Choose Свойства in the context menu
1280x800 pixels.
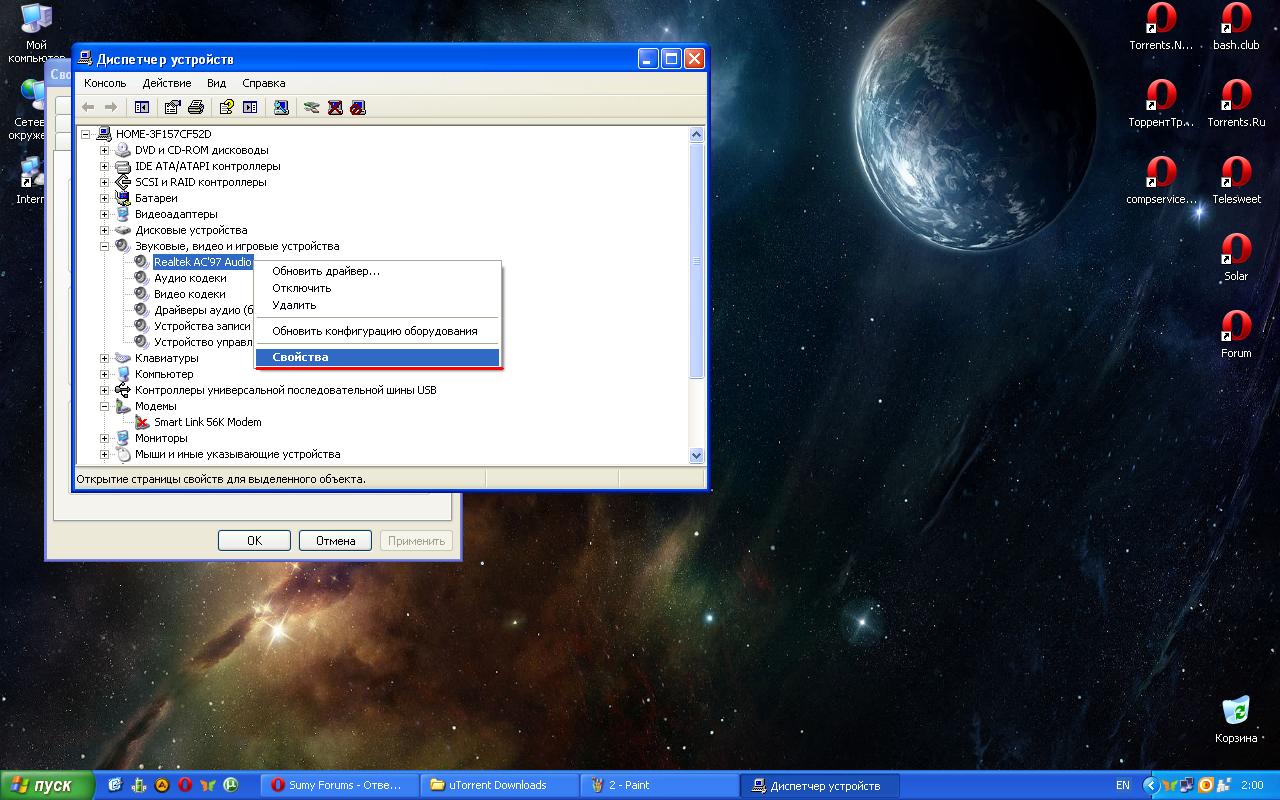300,357
